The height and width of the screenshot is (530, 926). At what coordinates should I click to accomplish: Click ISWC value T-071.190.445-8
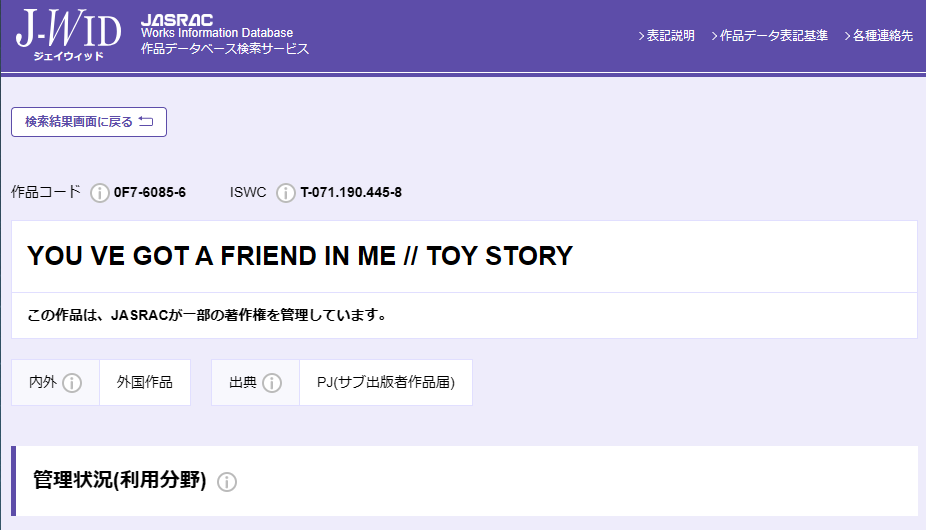(x=351, y=193)
